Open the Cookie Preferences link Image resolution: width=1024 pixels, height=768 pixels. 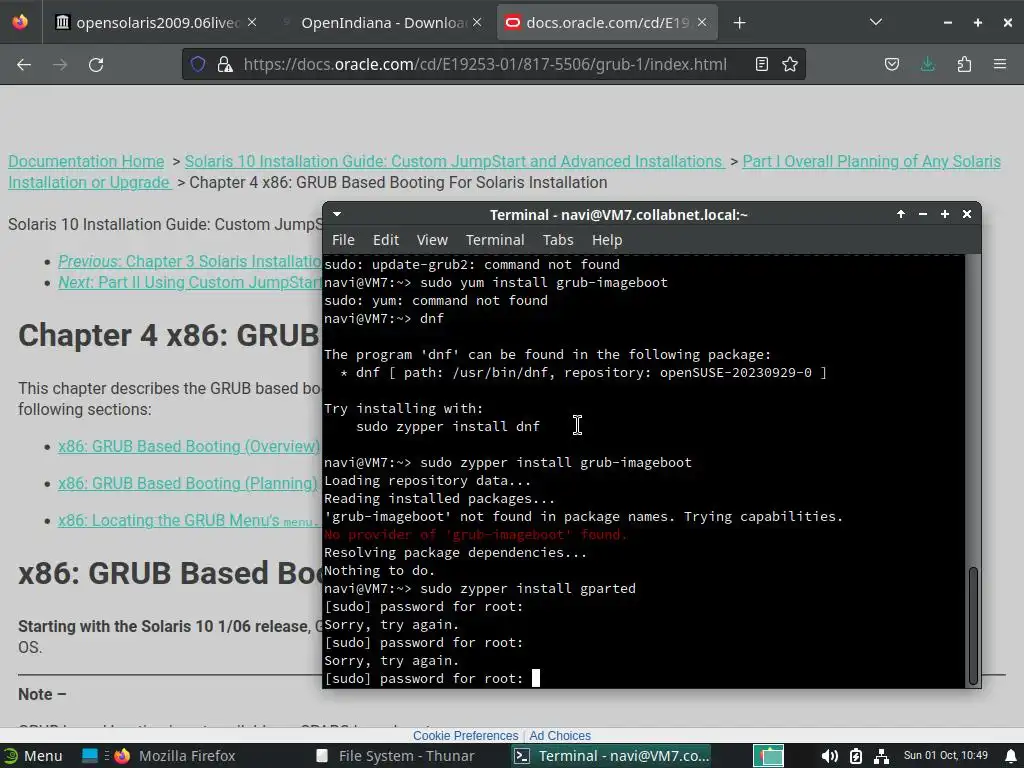465,735
